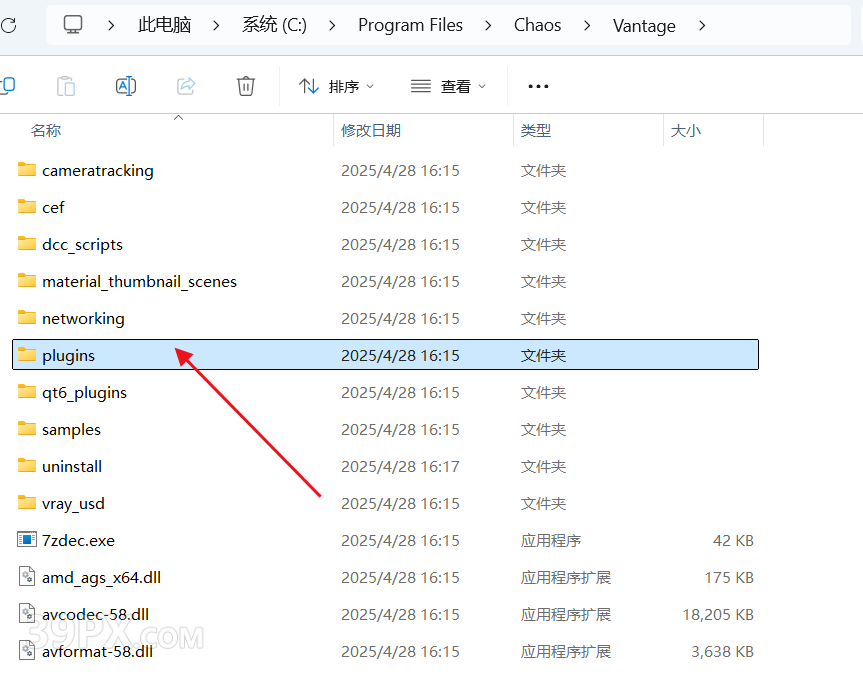Viewport: 863px width, 676px height.
Task: Select the dcc_scripts folder icon
Action: tap(27, 243)
